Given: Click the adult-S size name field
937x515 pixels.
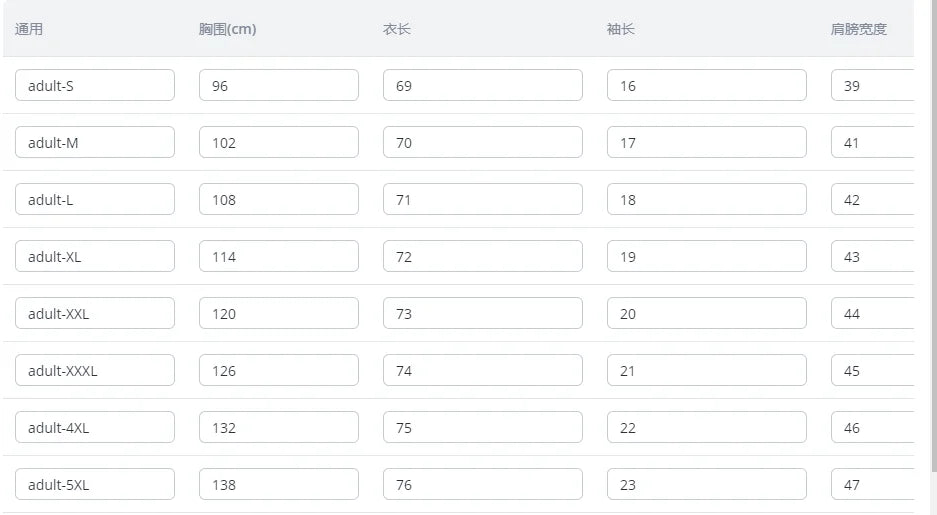Looking at the screenshot, I should [x=95, y=85].
